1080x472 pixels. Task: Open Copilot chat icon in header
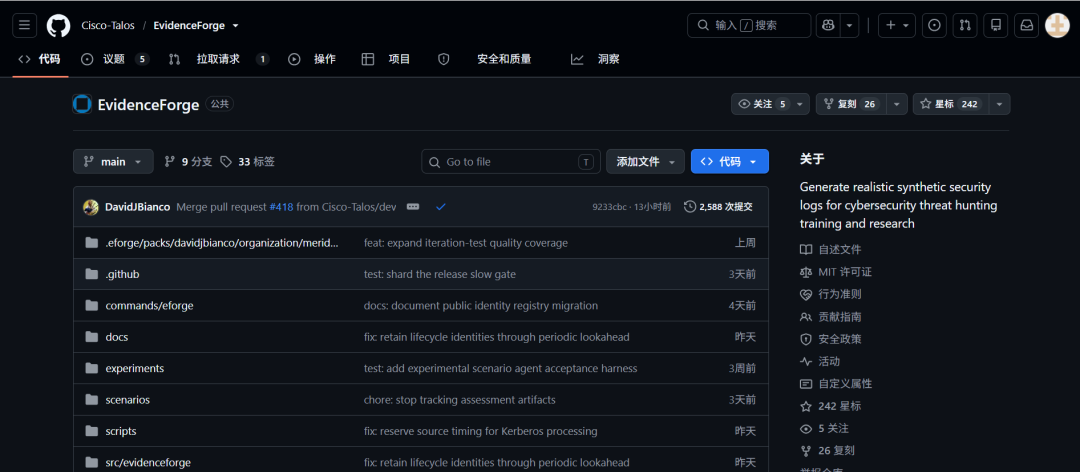829,25
